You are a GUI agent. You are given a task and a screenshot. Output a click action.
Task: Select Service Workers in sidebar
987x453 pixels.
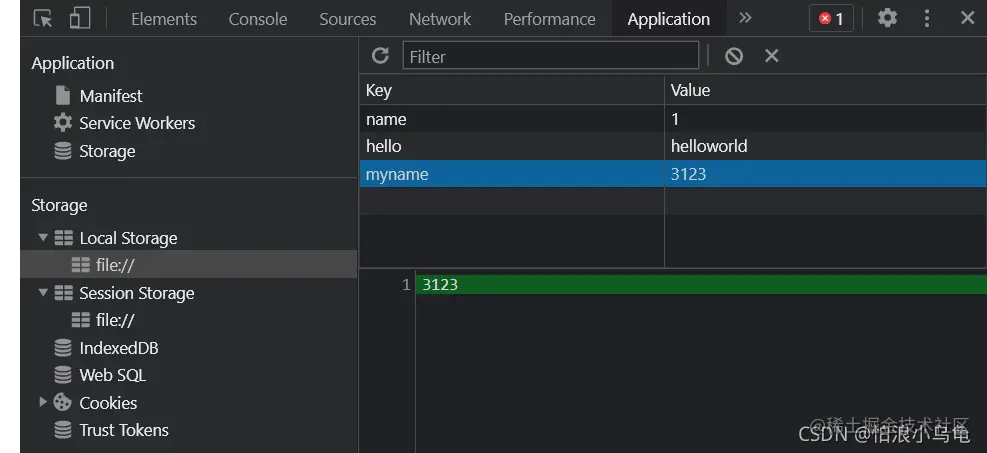(136, 123)
